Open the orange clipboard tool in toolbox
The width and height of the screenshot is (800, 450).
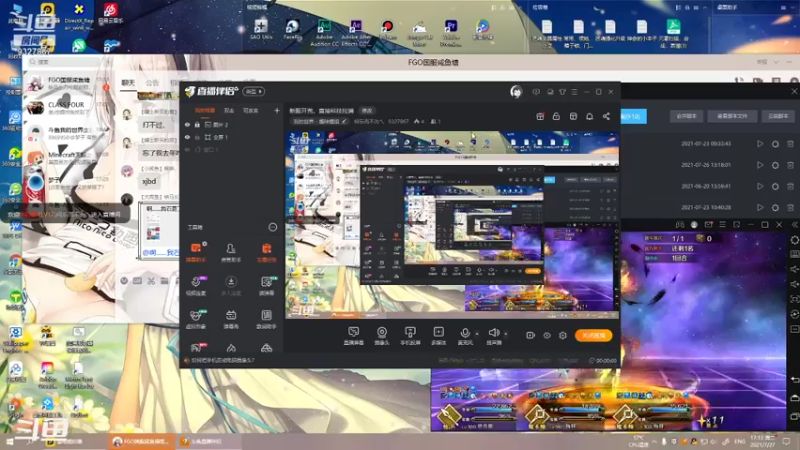pyautogui.click(x=266, y=252)
